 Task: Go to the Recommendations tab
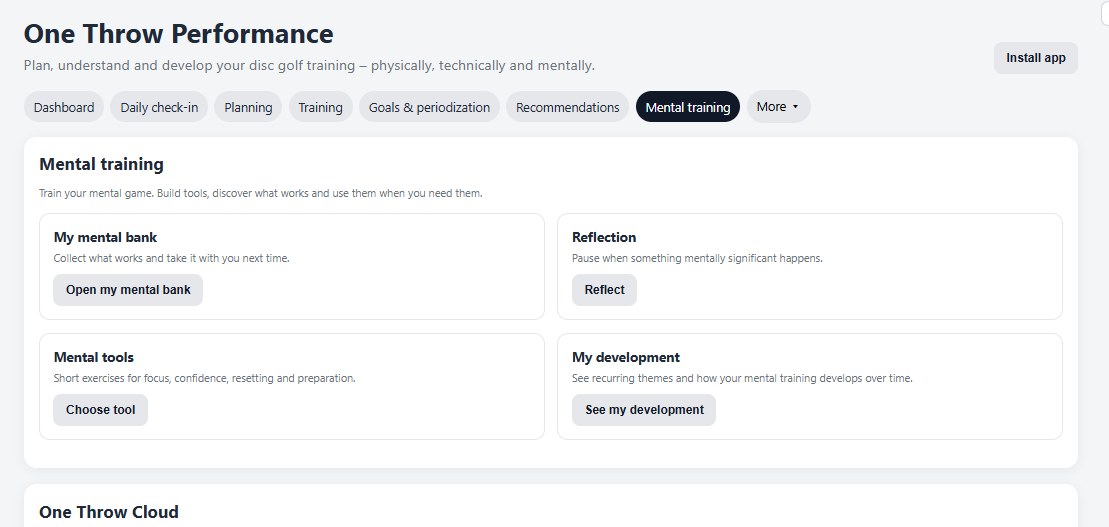(567, 107)
